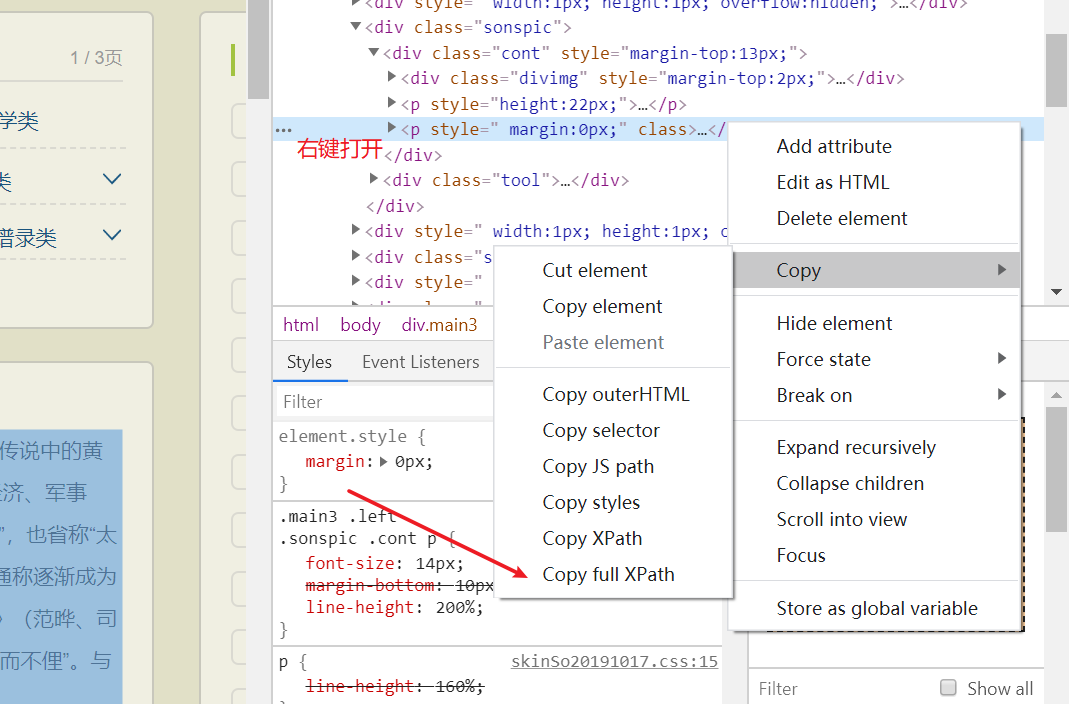
Task: Choose Copy JS path
Action: click(598, 467)
